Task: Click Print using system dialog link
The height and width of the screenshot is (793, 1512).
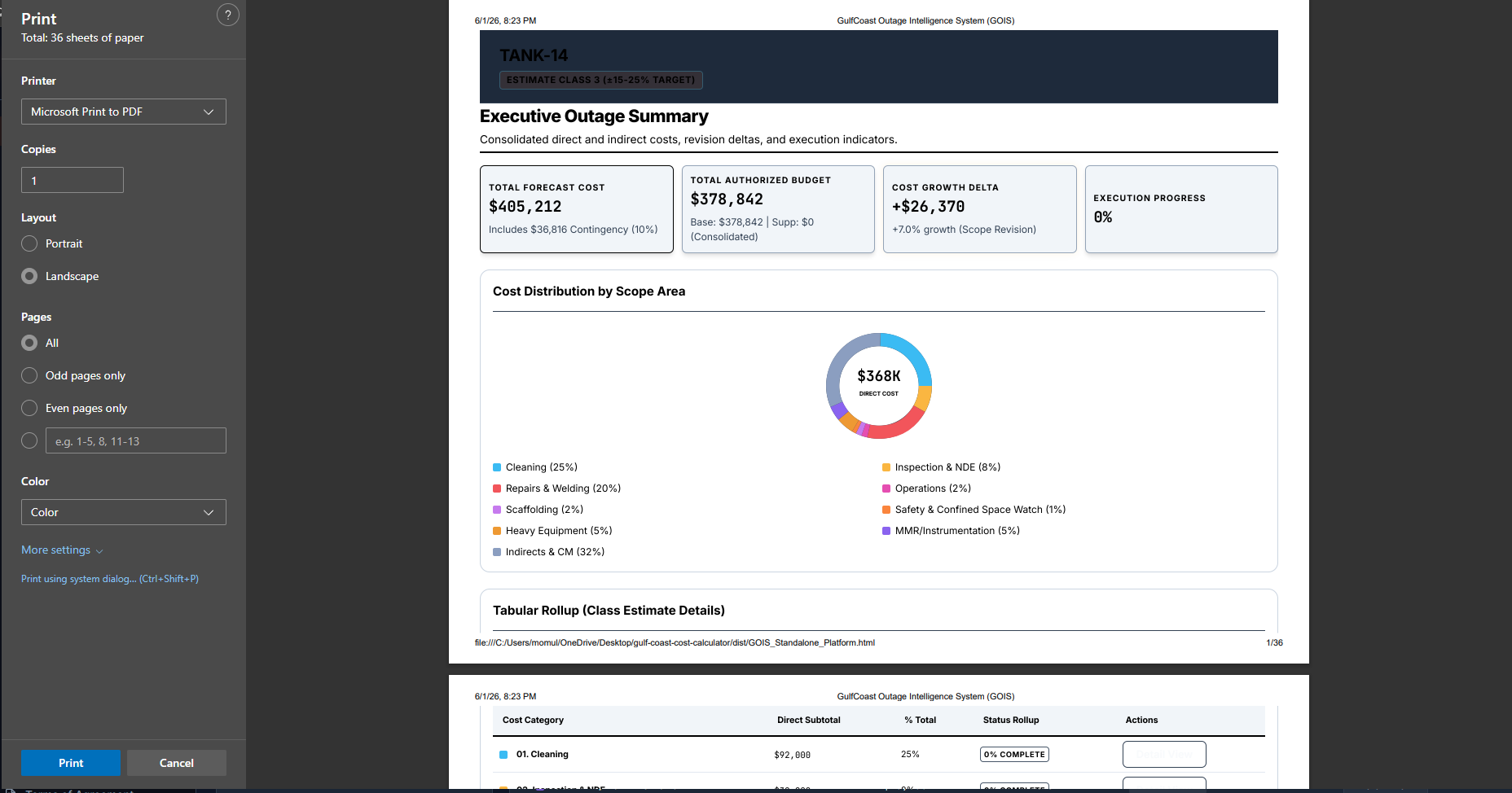Action: tap(110, 579)
